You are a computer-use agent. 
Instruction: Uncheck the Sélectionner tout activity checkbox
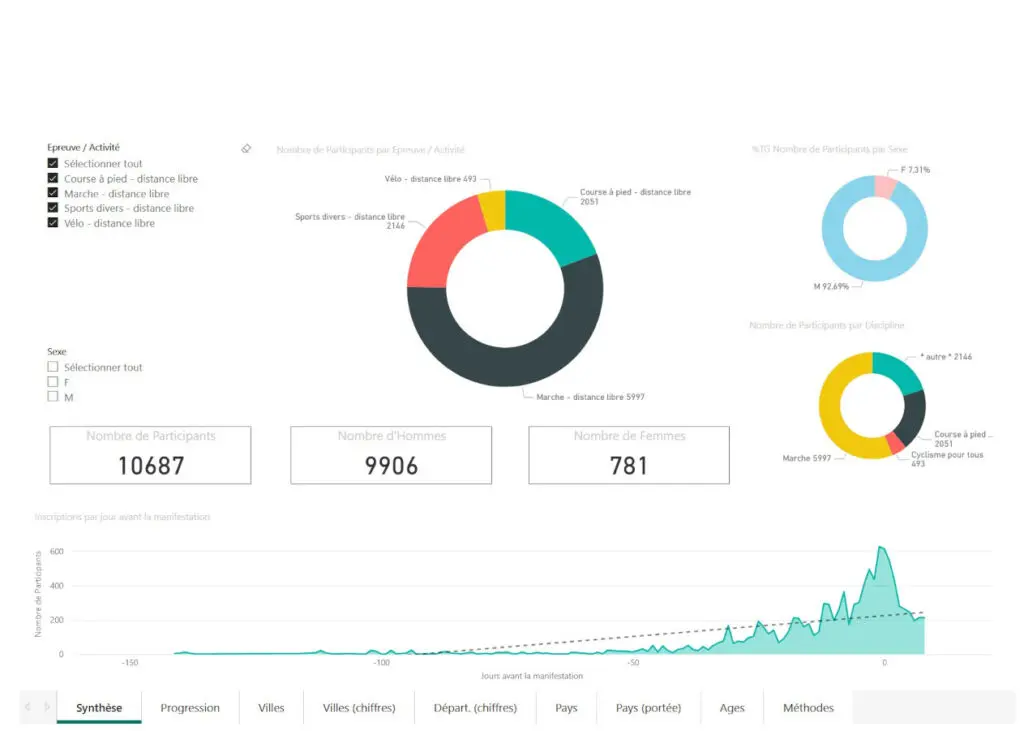[x=53, y=163]
